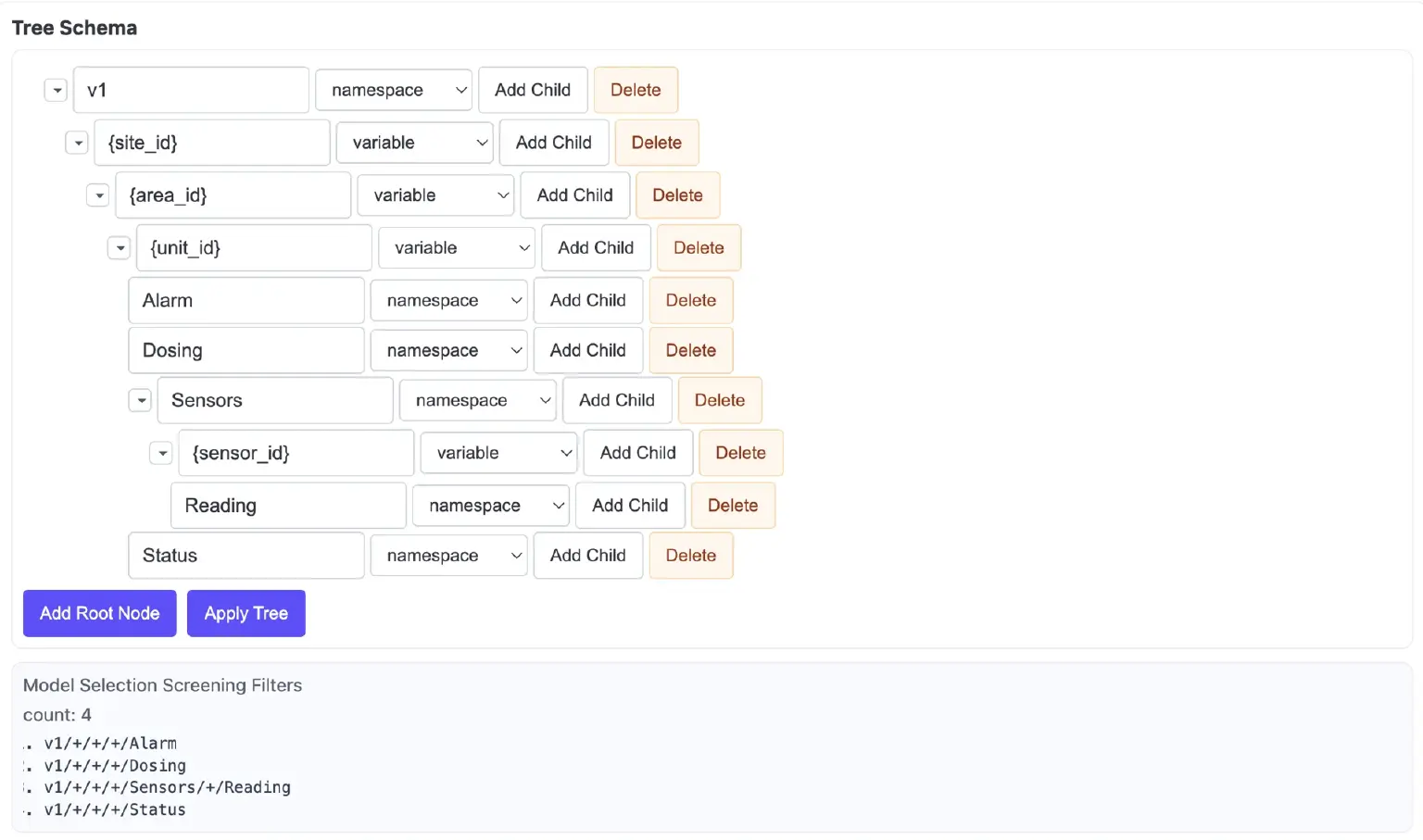Edit the v1 node name field

(191, 90)
